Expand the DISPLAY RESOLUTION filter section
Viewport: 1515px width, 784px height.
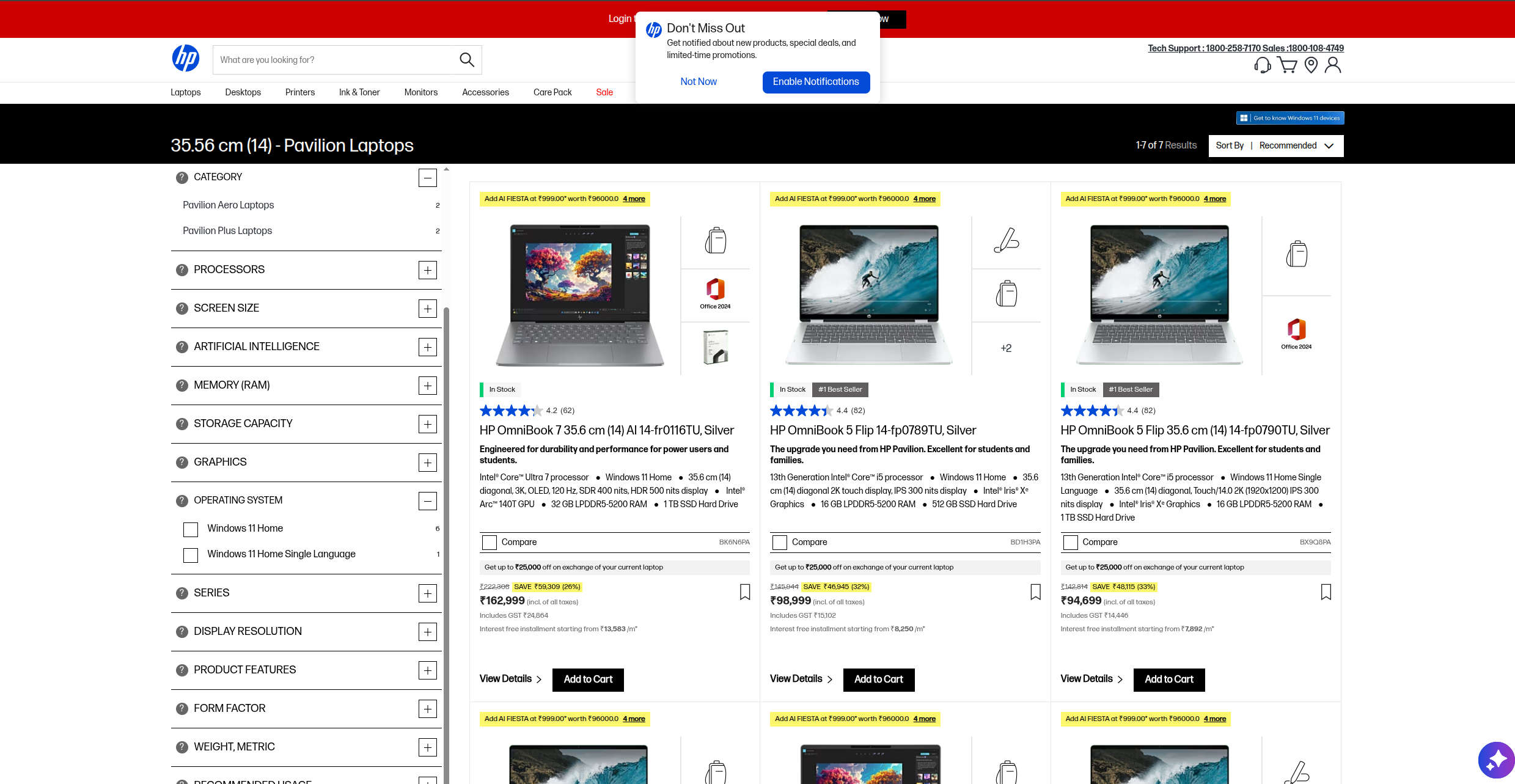coord(428,632)
